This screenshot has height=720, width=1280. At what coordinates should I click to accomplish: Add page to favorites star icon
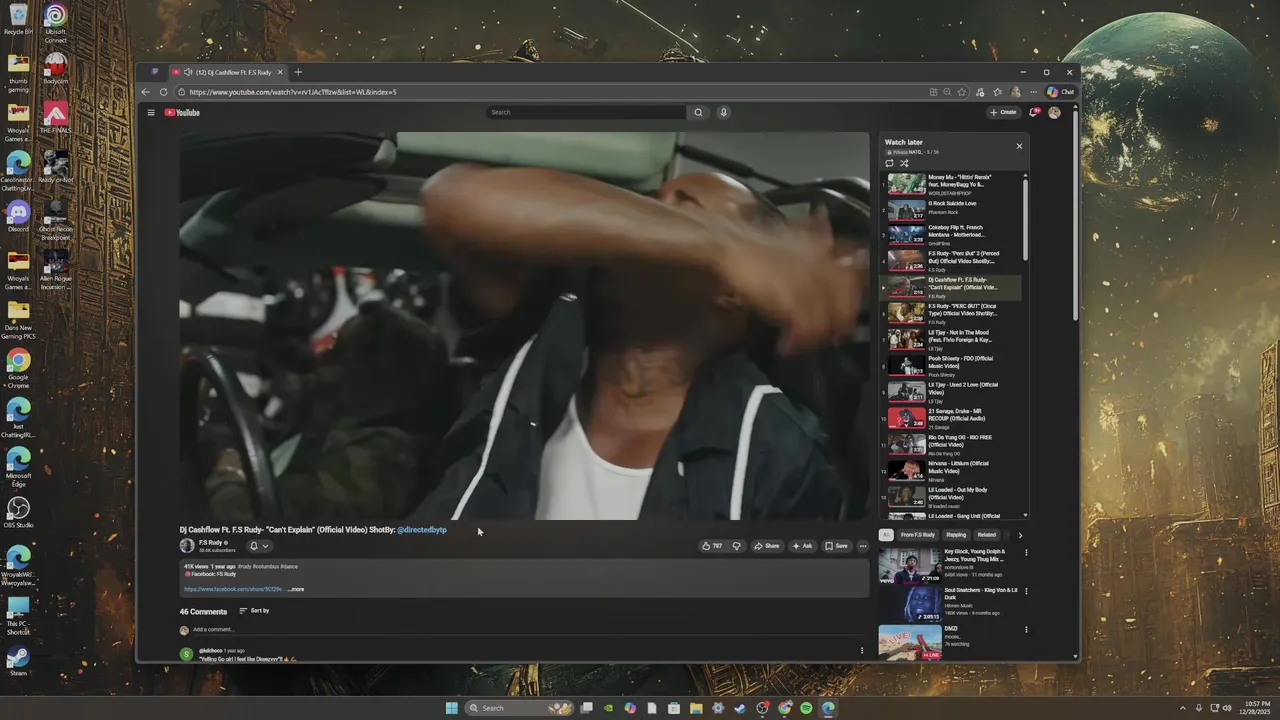coord(962,92)
